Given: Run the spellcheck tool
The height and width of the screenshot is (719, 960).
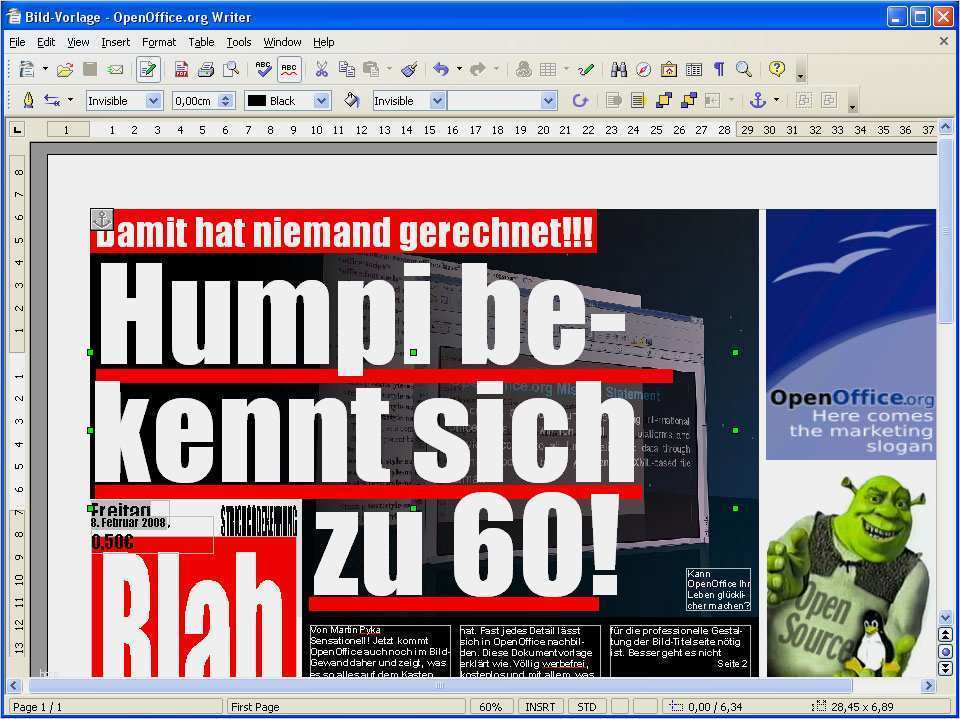Looking at the screenshot, I should pyautogui.click(x=263, y=69).
